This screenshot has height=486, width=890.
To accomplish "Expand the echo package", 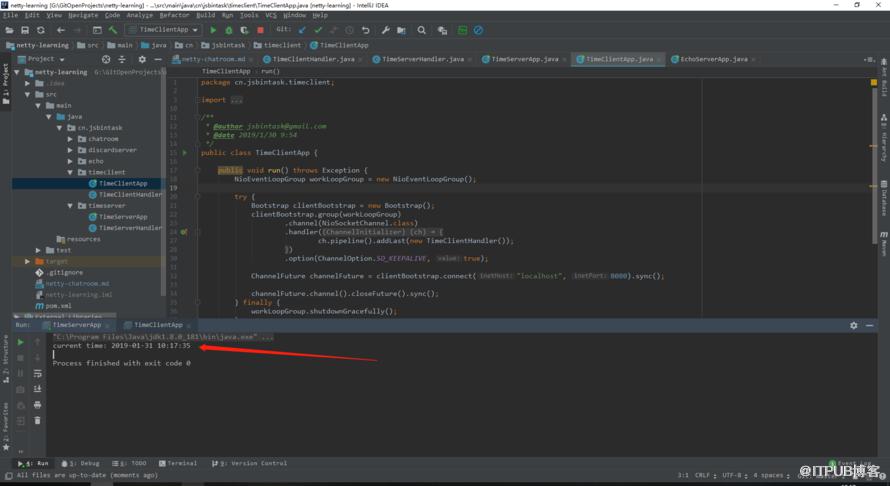I will [70, 161].
